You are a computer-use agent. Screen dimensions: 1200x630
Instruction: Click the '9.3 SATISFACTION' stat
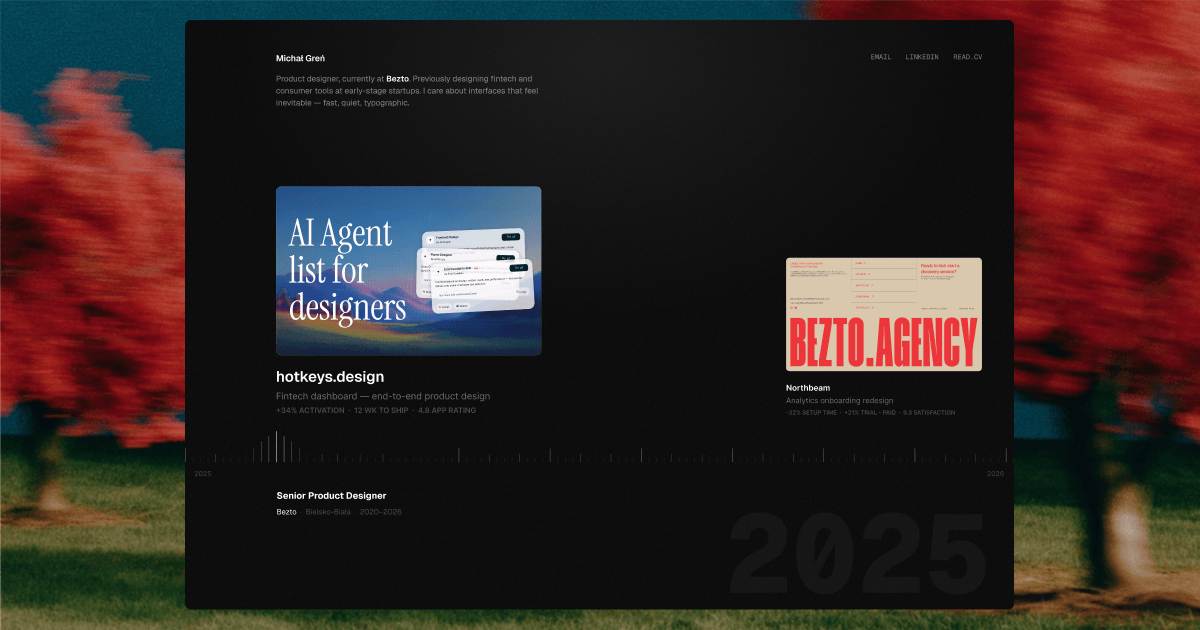point(929,412)
